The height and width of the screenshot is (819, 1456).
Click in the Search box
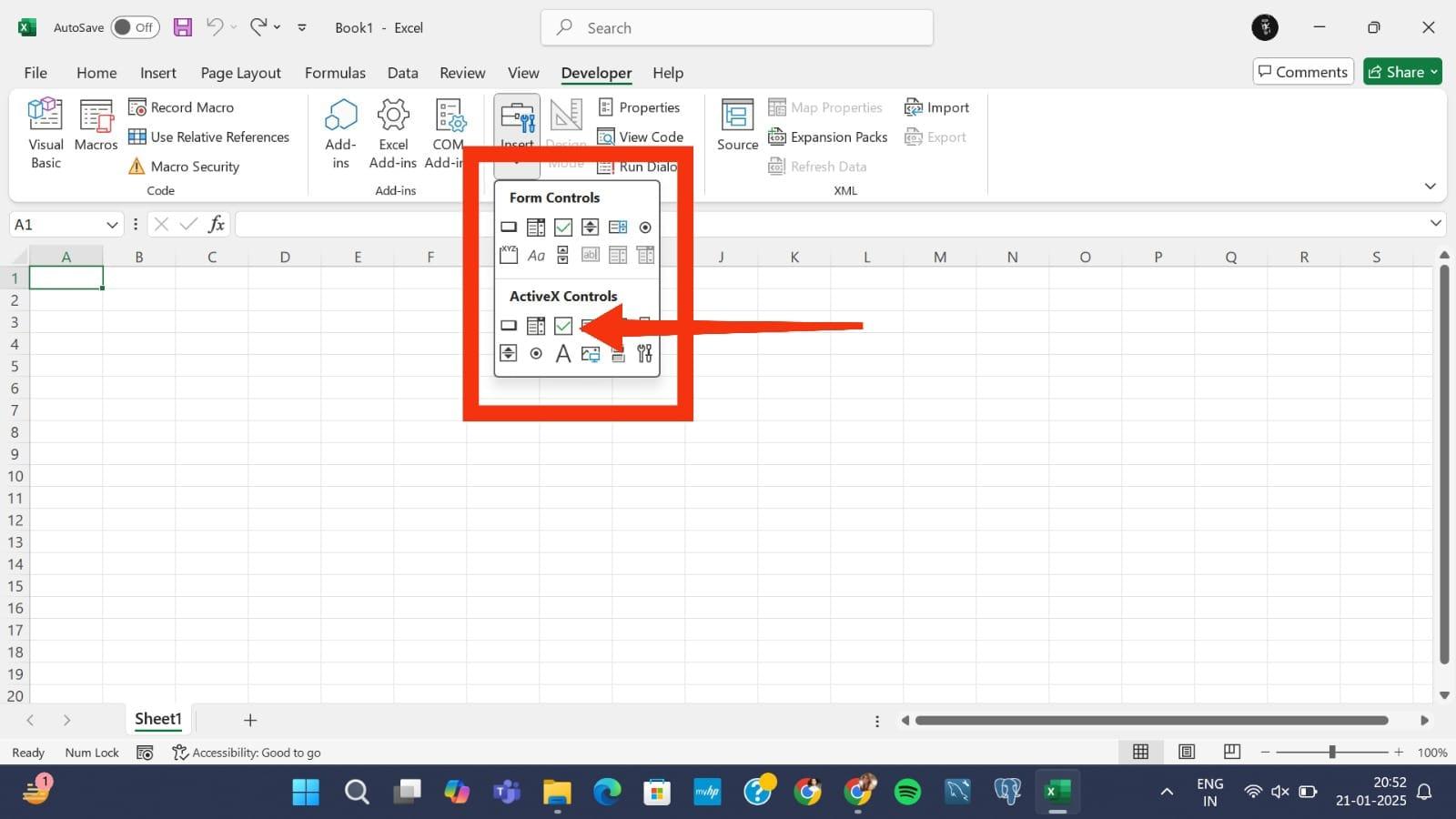[x=737, y=27]
